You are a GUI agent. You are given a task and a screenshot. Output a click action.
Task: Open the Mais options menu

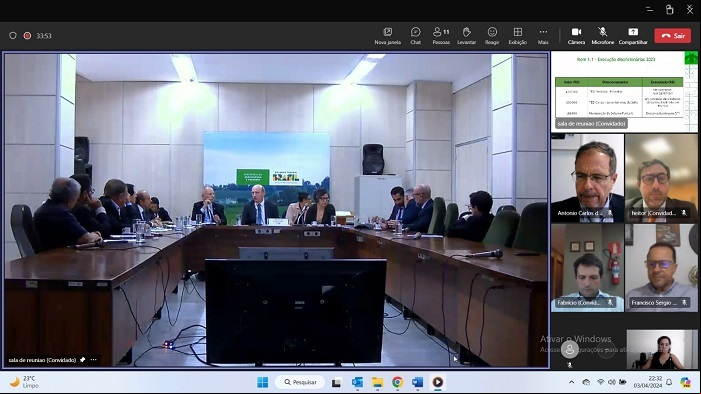point(543,36)
